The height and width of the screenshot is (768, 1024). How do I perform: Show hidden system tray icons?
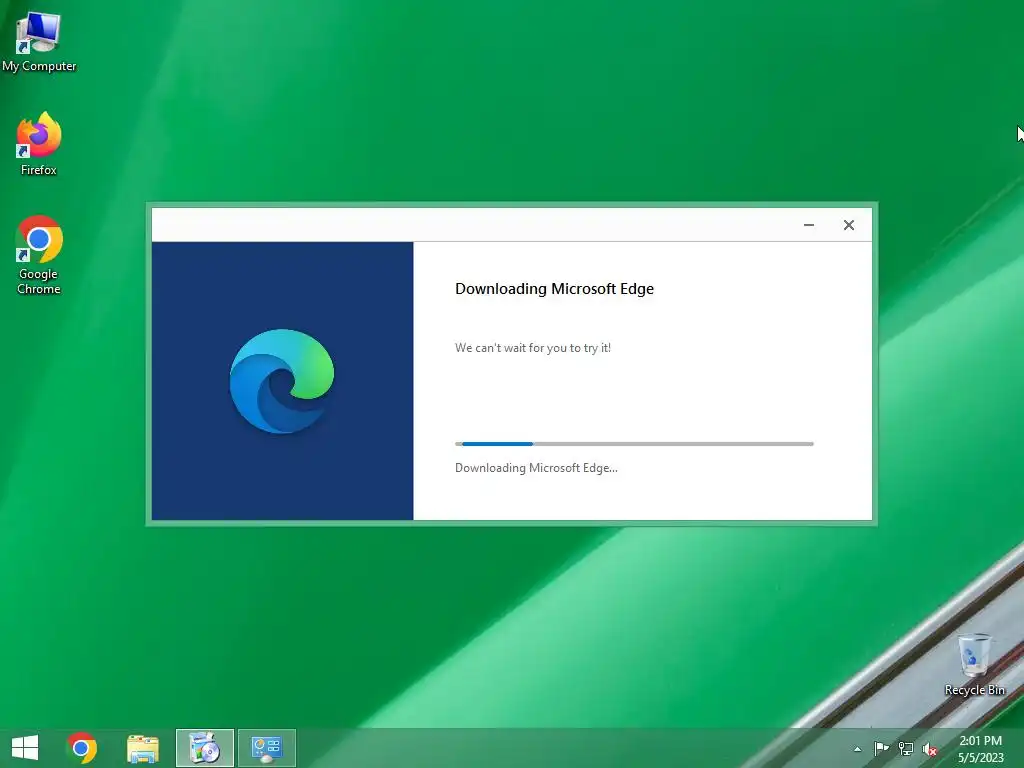point(857,749)
